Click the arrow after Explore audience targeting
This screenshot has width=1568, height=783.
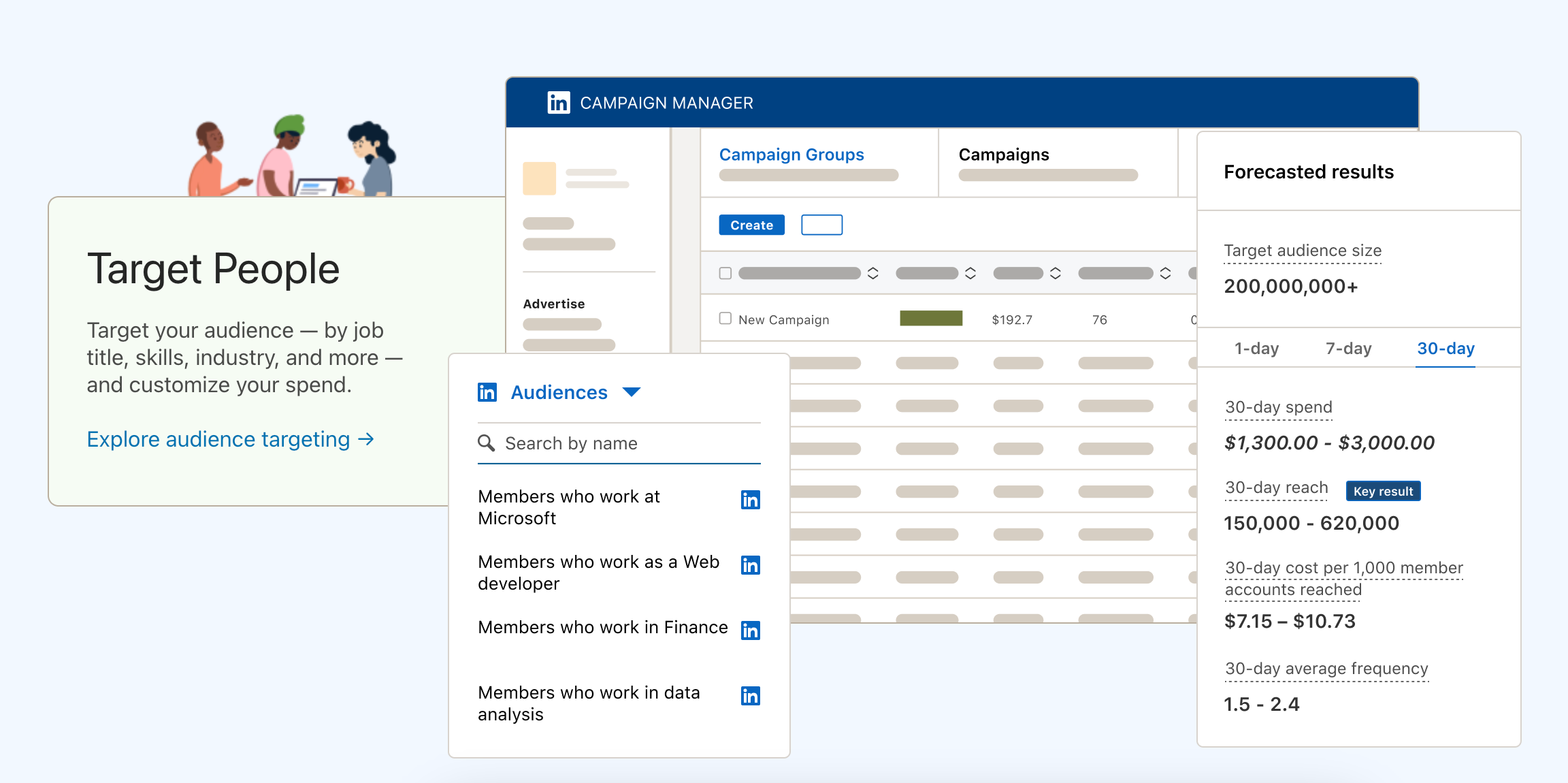click(x=366, y=439)
